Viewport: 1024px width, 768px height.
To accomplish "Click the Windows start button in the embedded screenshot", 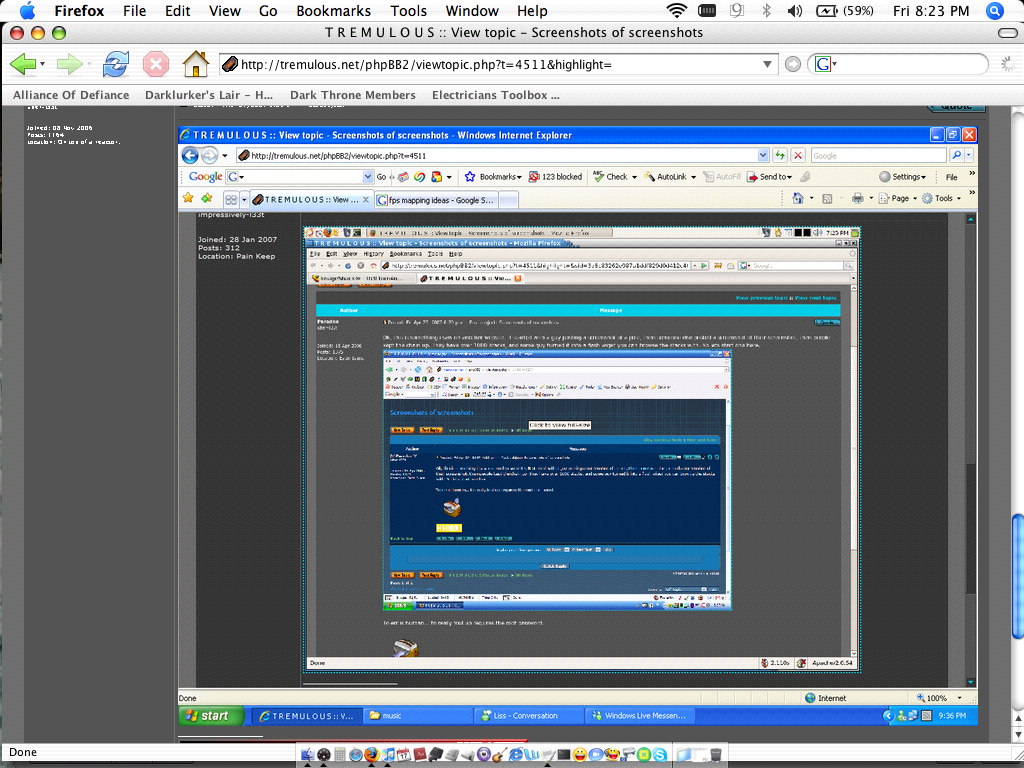I will (x=211, y=716).
